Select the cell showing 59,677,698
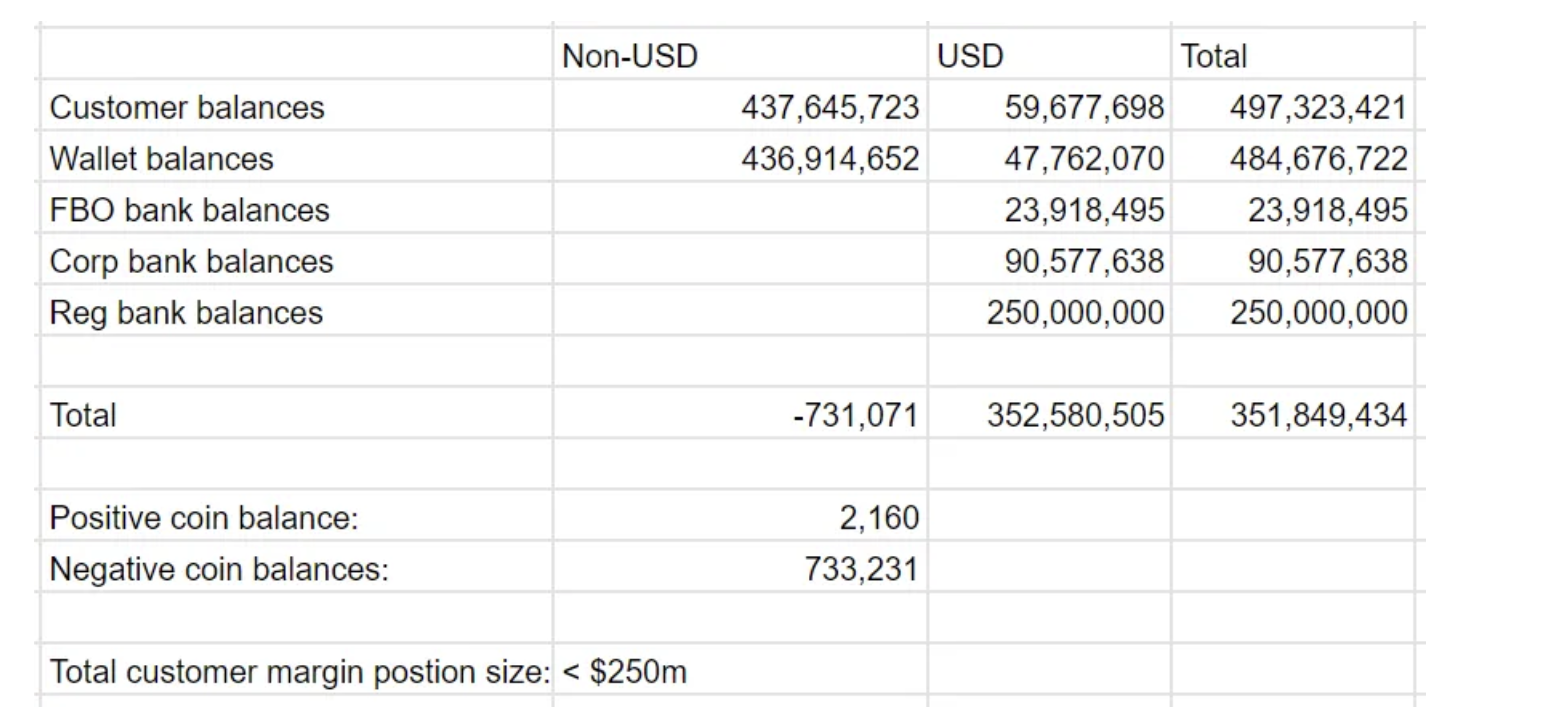 (x=1049, y=107)
